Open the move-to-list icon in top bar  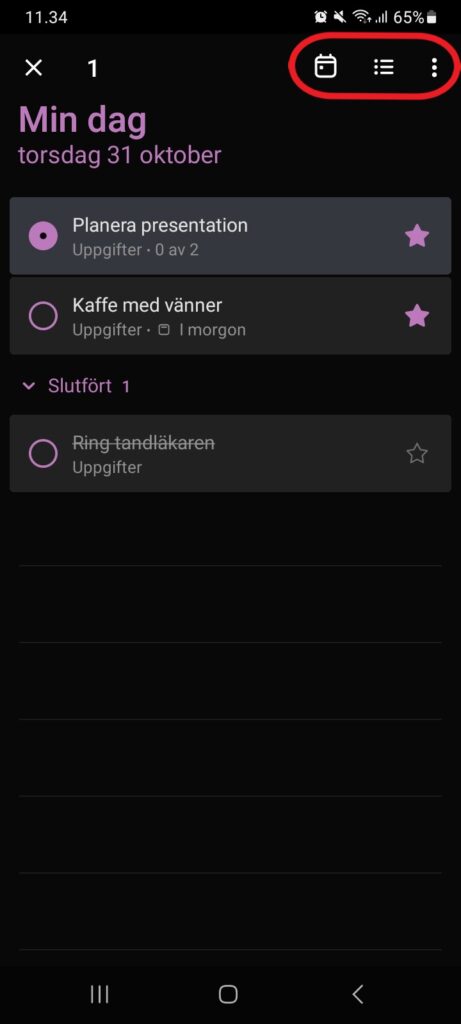(383, 67)
